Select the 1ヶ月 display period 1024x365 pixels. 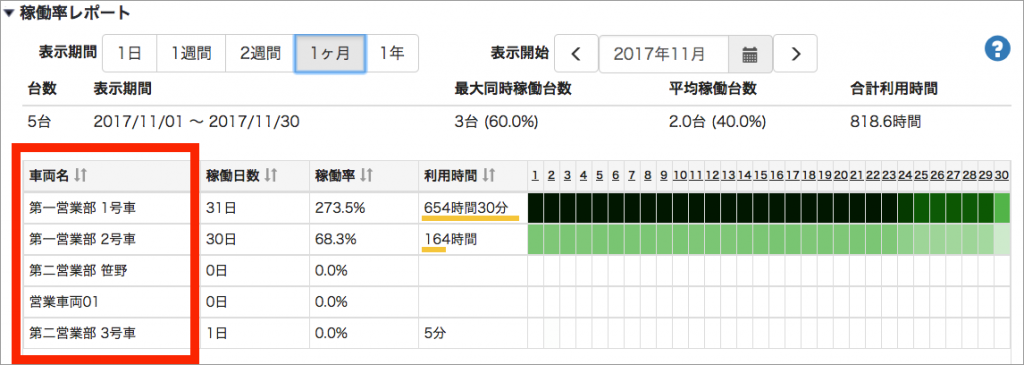(330, 54)
